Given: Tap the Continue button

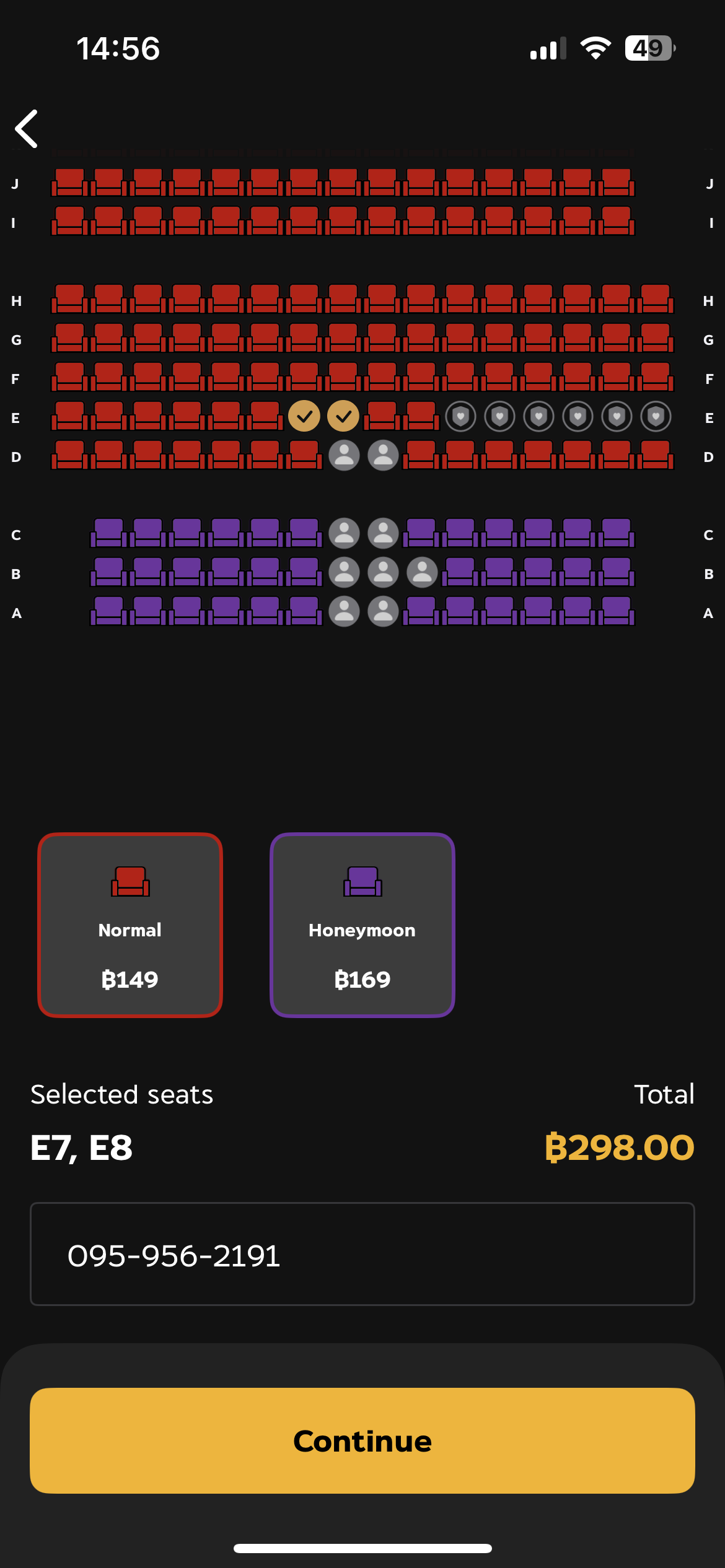Looking at the screenshot, I should pos(362,1441).
